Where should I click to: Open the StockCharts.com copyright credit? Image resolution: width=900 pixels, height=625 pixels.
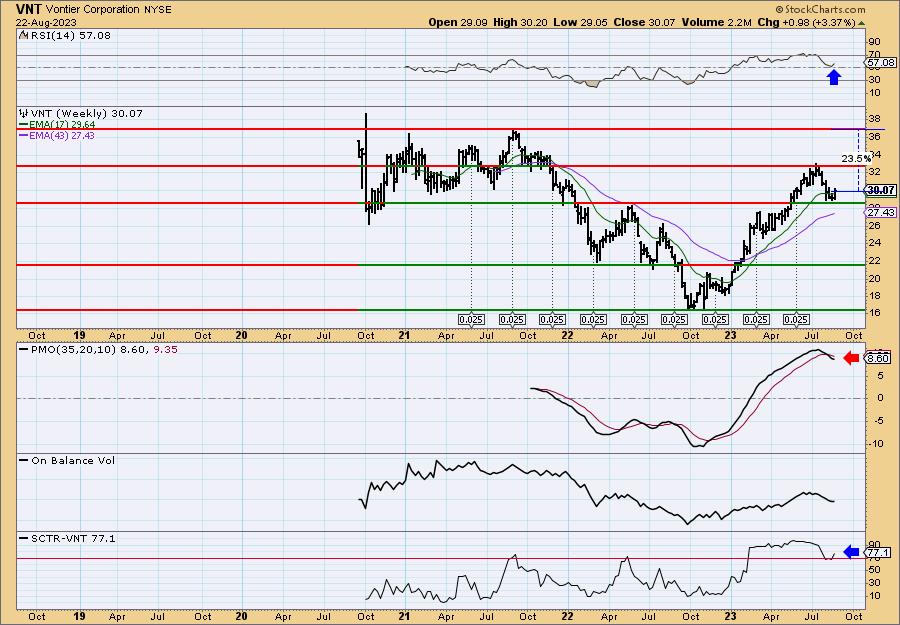820,9
